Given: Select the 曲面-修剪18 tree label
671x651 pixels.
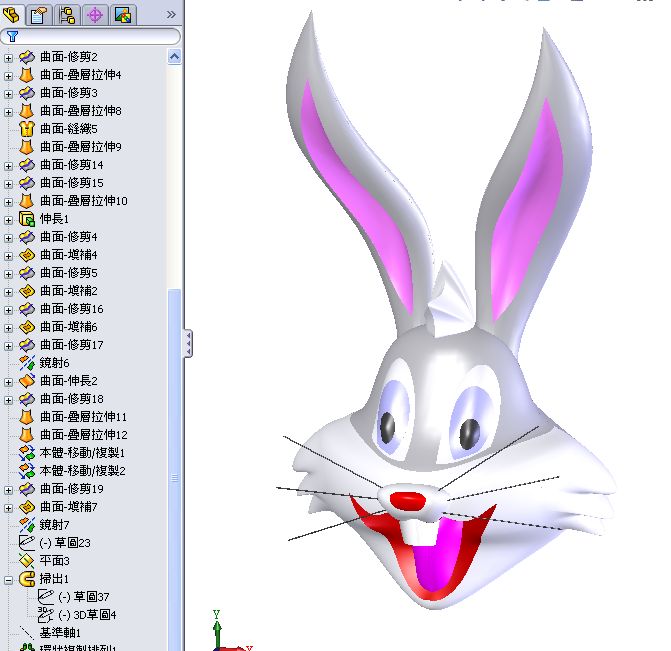Looking at the screenshot, I should (x=71, y=399).
